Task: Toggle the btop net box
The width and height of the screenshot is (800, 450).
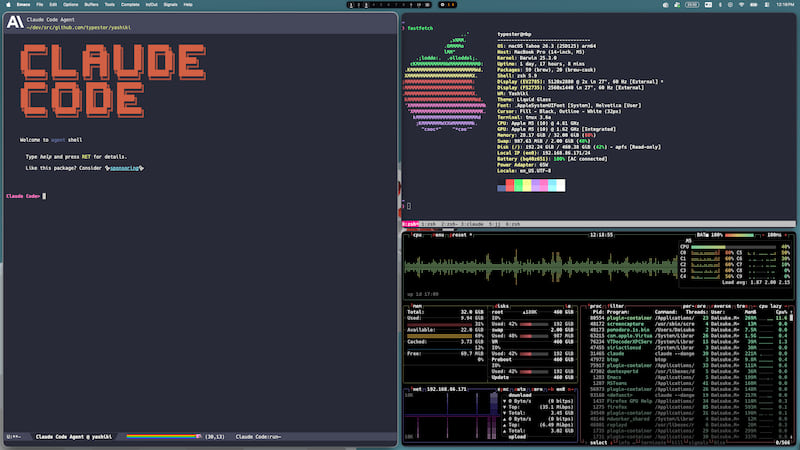Action: 417,389
